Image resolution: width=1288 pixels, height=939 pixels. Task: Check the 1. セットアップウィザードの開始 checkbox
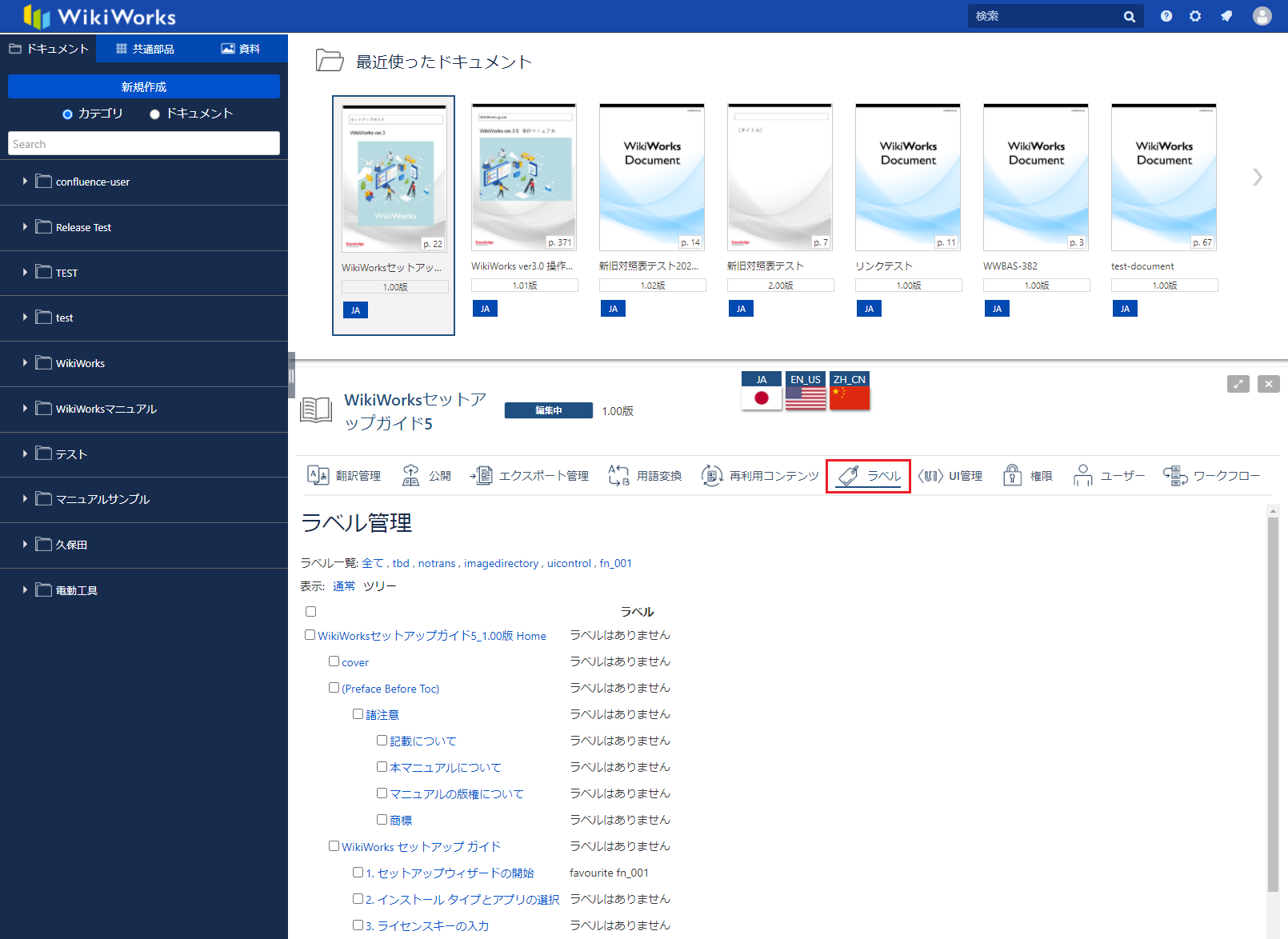[x=358, y=873]
